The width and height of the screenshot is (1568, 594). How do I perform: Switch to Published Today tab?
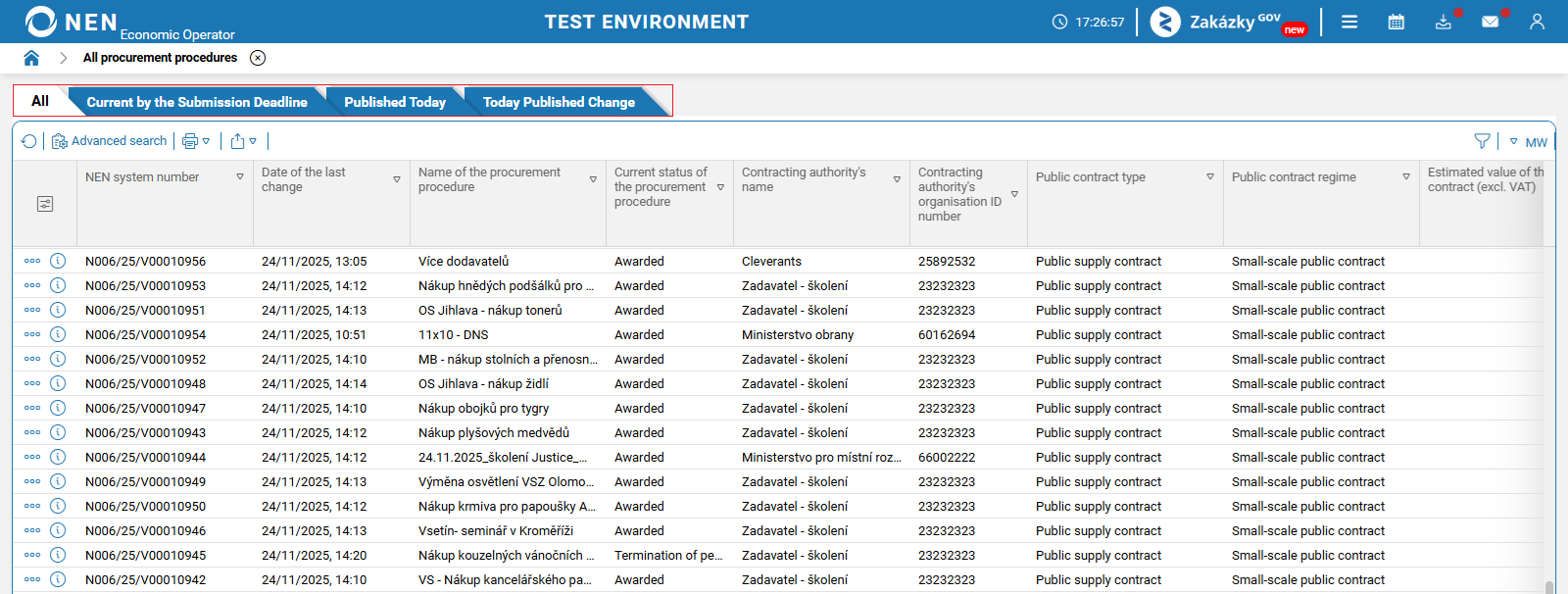(395, 102)
